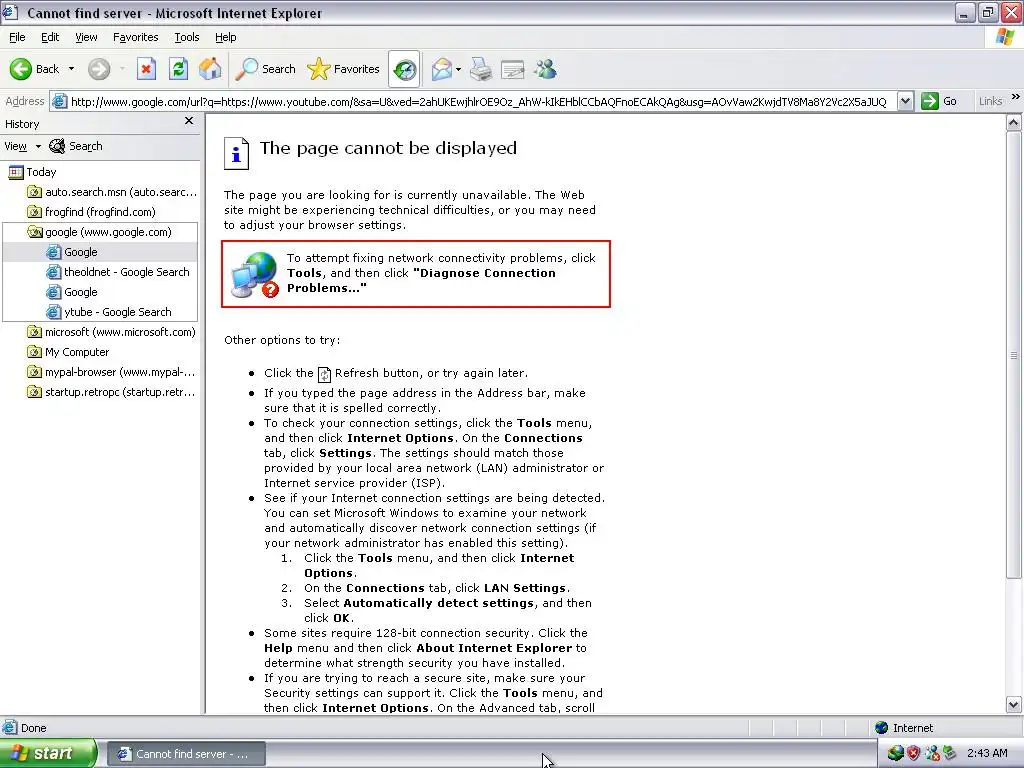Click the Forward arrow toolbar button
Image resolution: width=1024 pixels, height=768 pixels.
click(99, 69)
